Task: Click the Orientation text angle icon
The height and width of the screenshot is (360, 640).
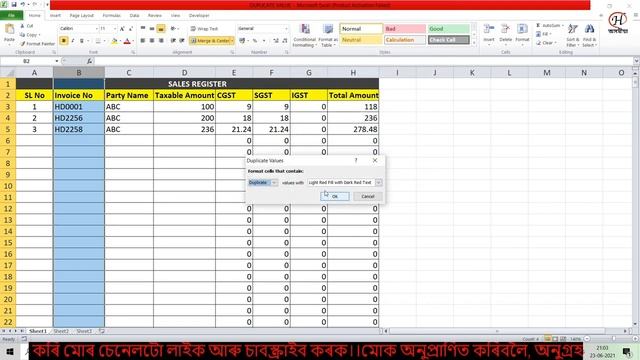Action: coord(173,29)
